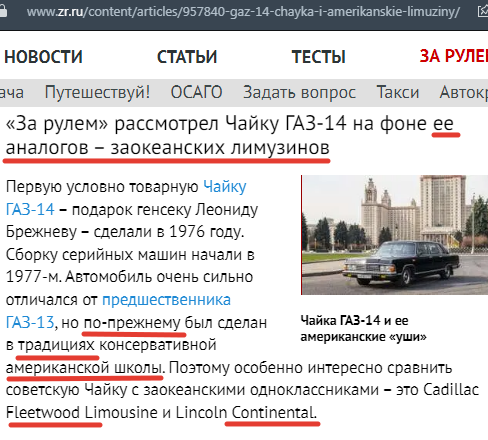Viewport: 488px width, 440px height.
Task: Click the word по-прежнему in the text
Action: click(x=132, y=323)
